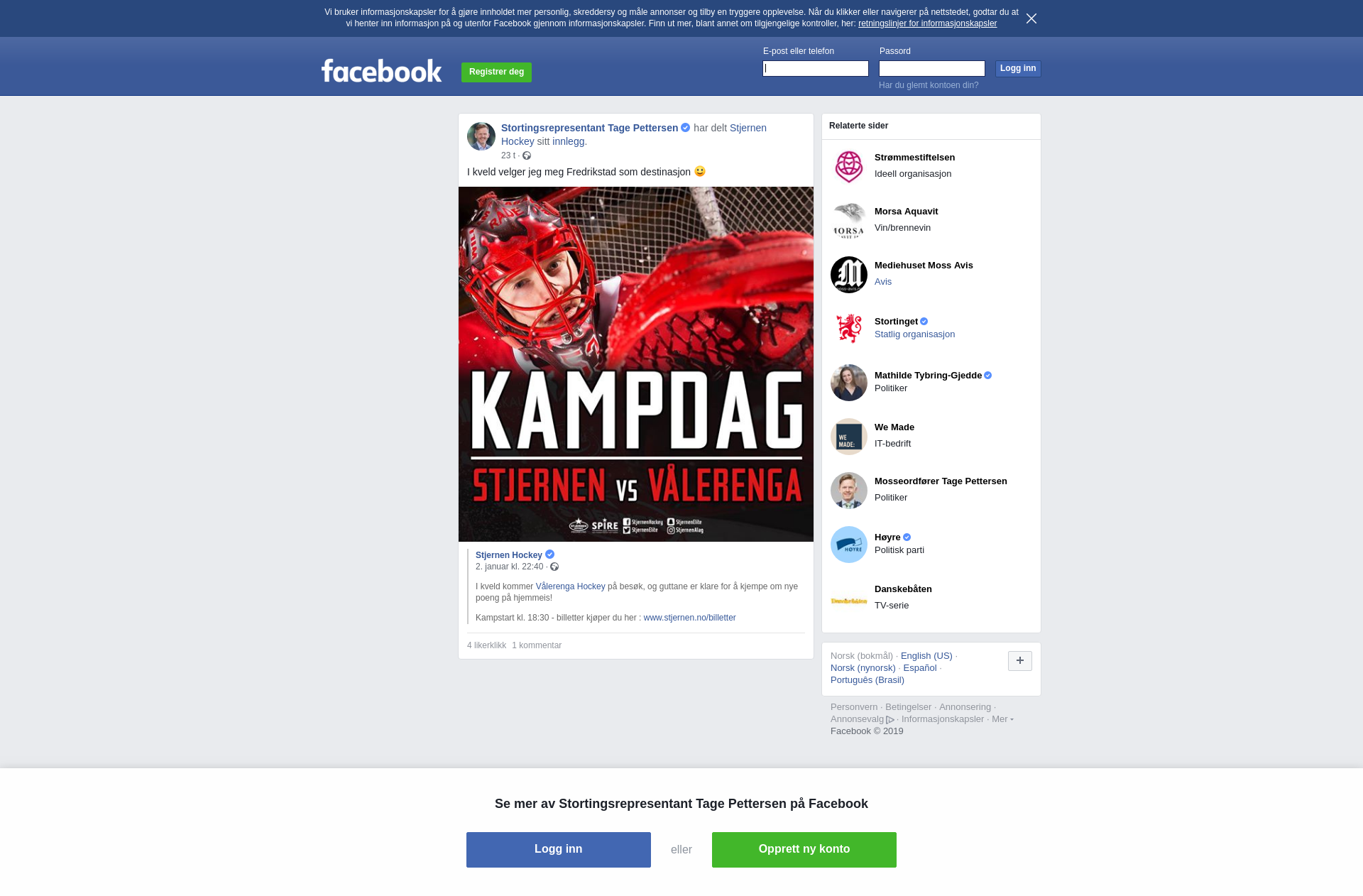Screen dimensions: 1363x896
Task: Click the header Logg inn button
Action: click(x=1018, y=68)
